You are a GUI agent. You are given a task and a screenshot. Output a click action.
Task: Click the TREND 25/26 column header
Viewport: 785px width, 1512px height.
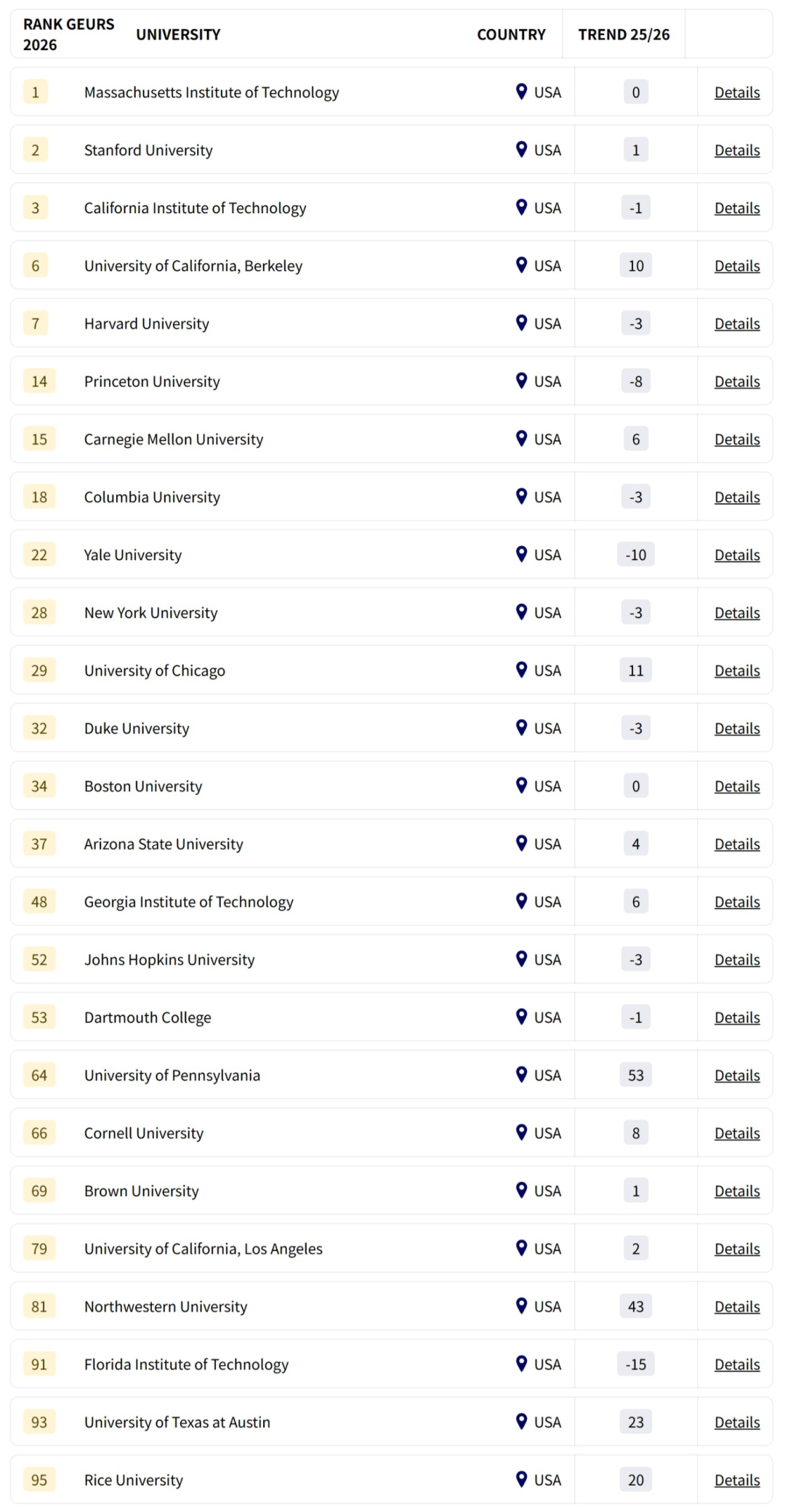click(x=624, y=34)
